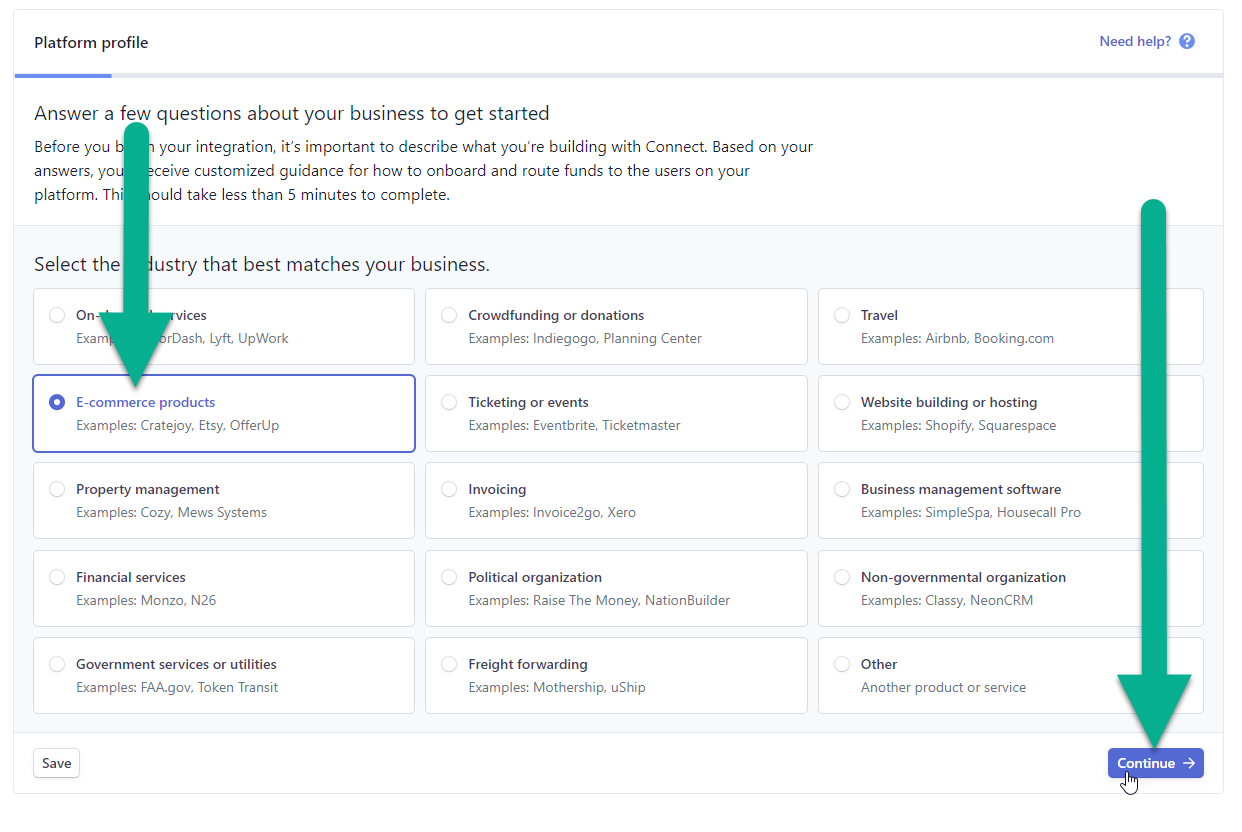Click 'Examples: Airbnb, Booking.com' text
This screenshot has height=832, width=1242.
click(957, 338)
